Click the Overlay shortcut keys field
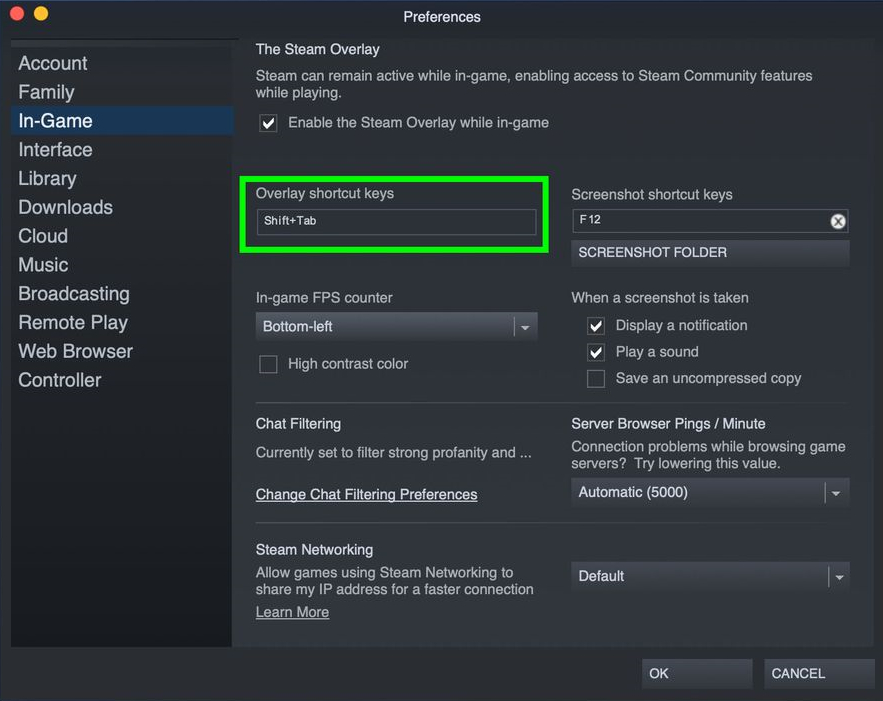This screenshot has width=883, height=701. pyautogui.click(x=396, y=221)
